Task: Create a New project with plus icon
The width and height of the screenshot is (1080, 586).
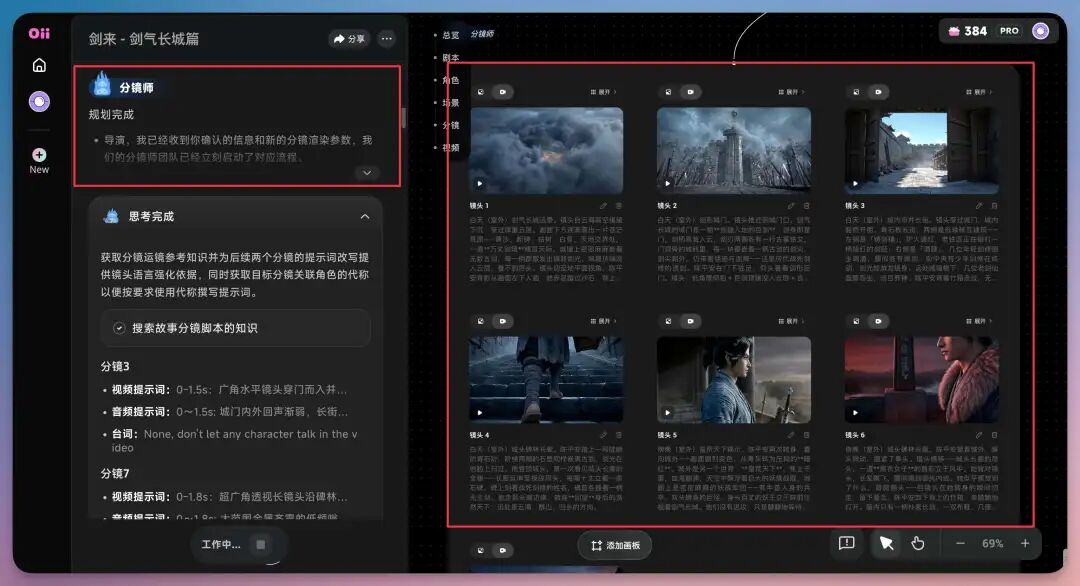Action: (x=39, y=155)
